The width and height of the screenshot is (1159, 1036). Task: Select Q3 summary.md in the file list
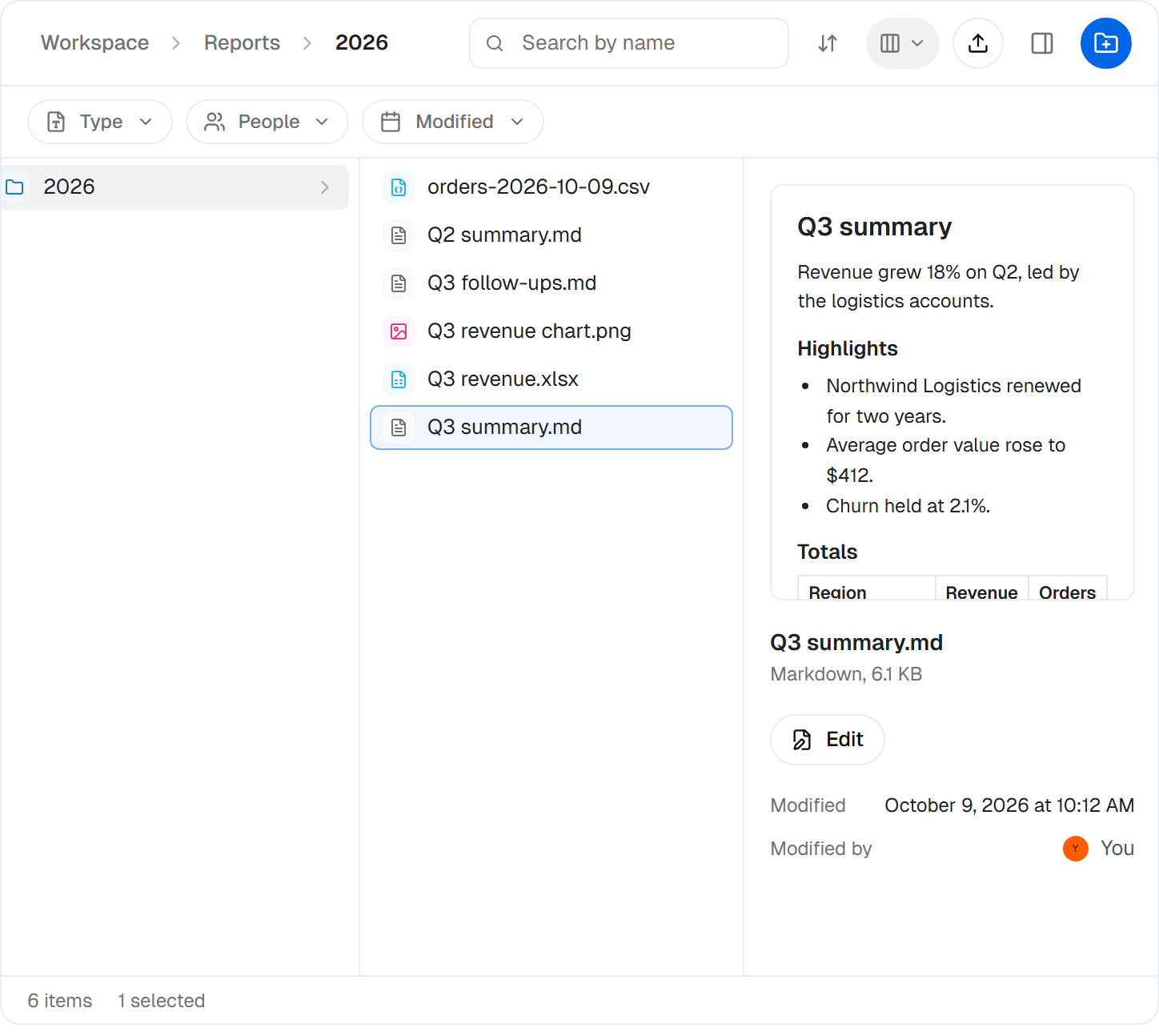[551, 428]
